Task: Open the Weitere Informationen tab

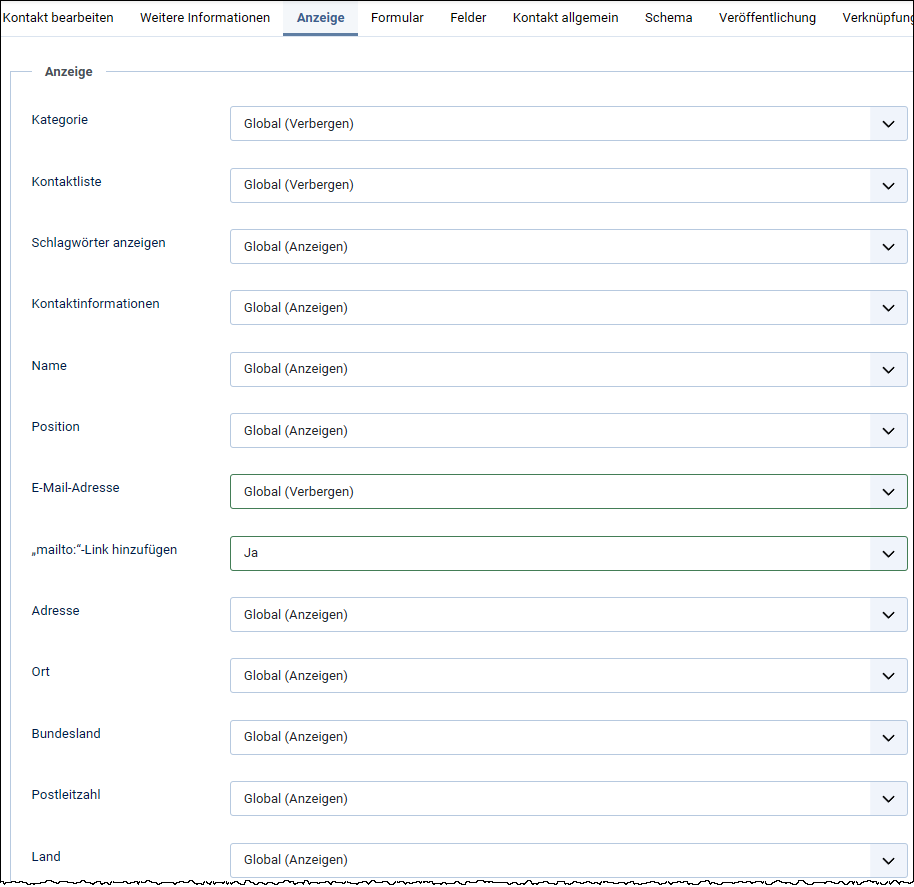Action: click(205, 18)
